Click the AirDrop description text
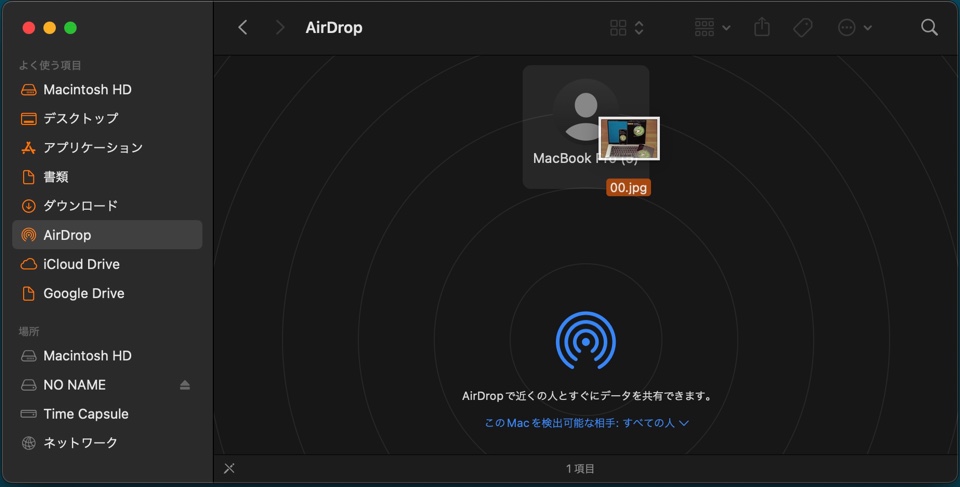The width and height of the screenshot is (960, 487). click(588, 396)
